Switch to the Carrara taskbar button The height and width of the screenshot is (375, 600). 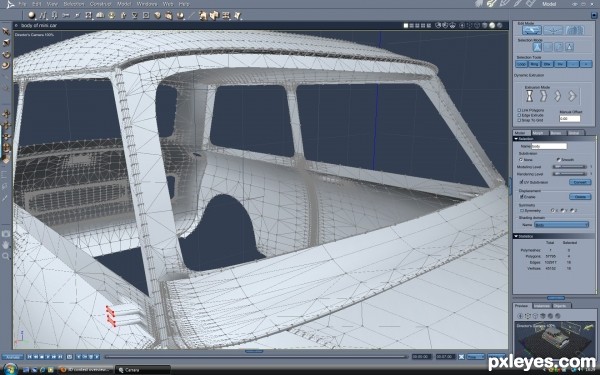click(x=143, y=370)
